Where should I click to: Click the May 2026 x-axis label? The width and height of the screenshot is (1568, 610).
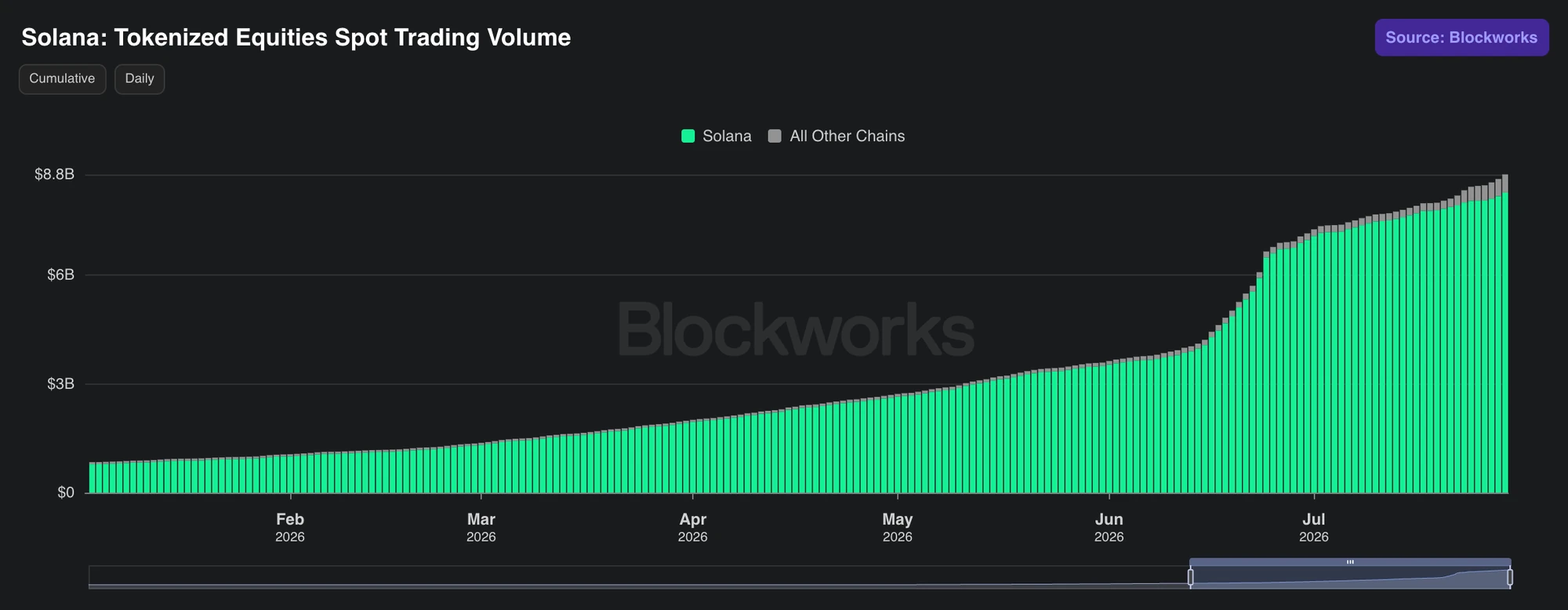coord(898,528)
